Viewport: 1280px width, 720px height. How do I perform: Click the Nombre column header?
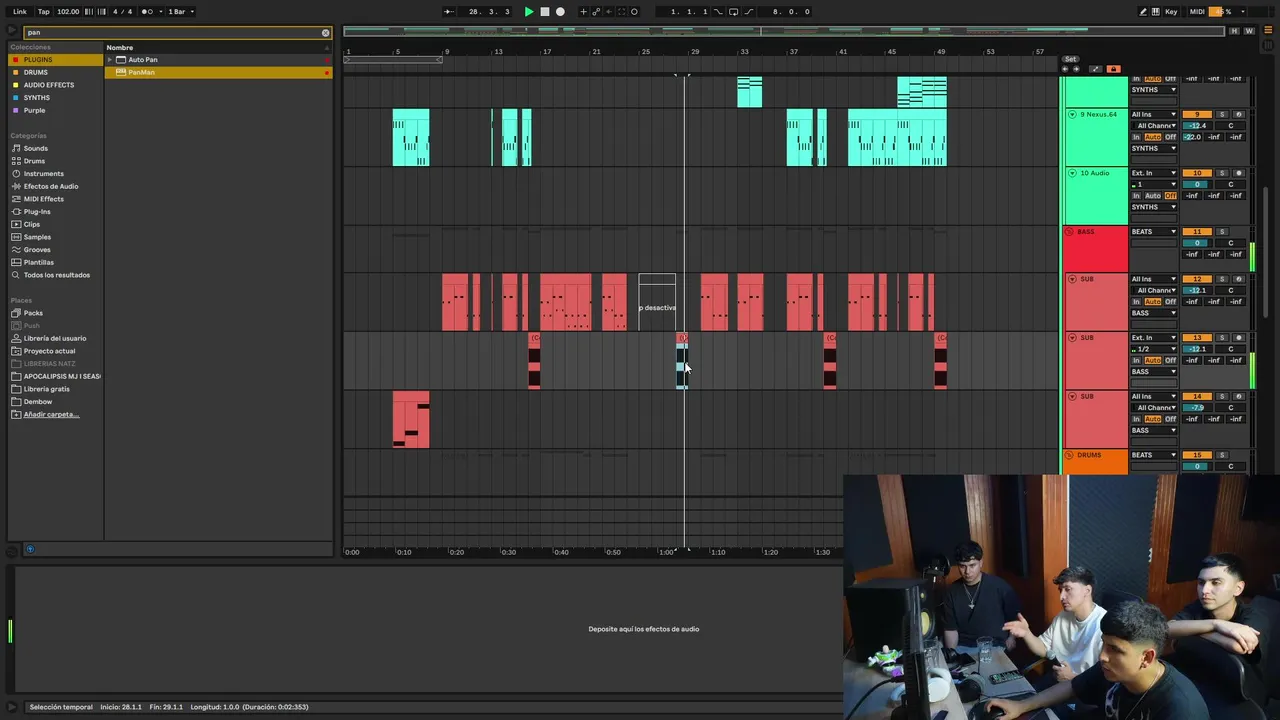(120, 47)
